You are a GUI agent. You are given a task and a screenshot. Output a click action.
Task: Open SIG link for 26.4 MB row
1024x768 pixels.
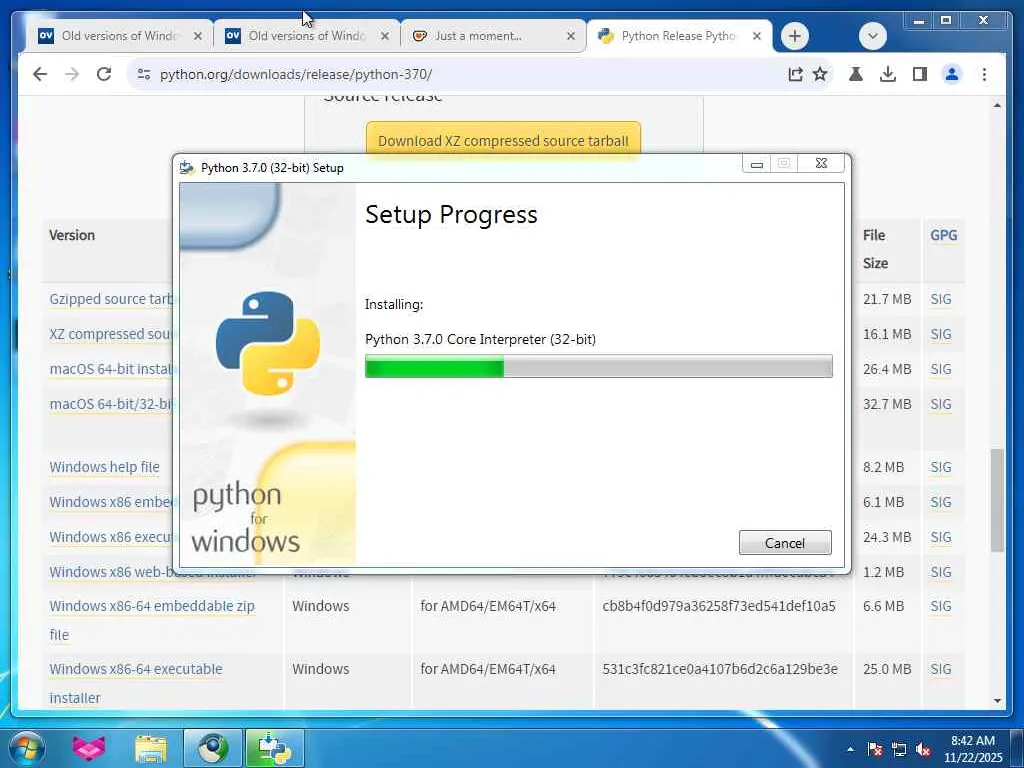click(x=940, y=369)
